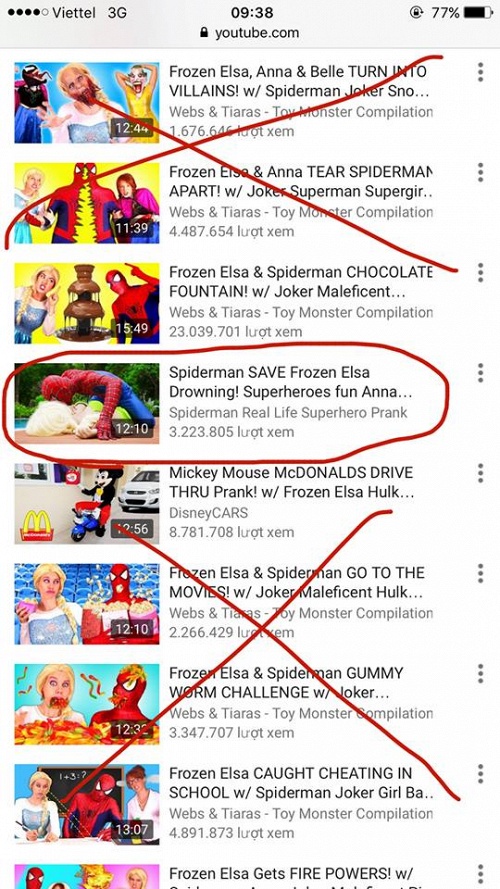Open the TEAR SPIDERMAN APART video title

pos(300,182)
